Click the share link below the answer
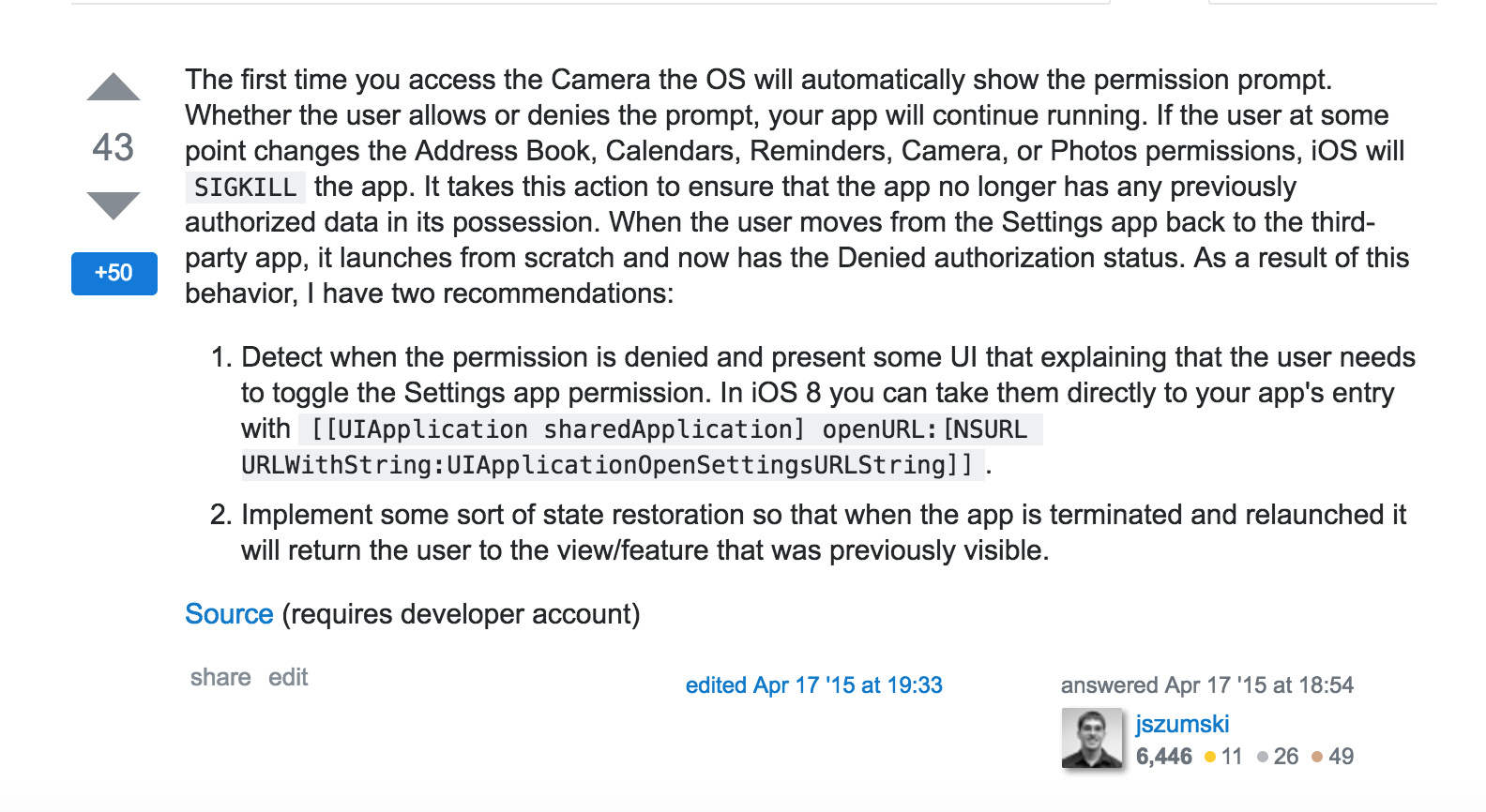The height and width of the screenshot is (812, 1486). click(220, 677)
